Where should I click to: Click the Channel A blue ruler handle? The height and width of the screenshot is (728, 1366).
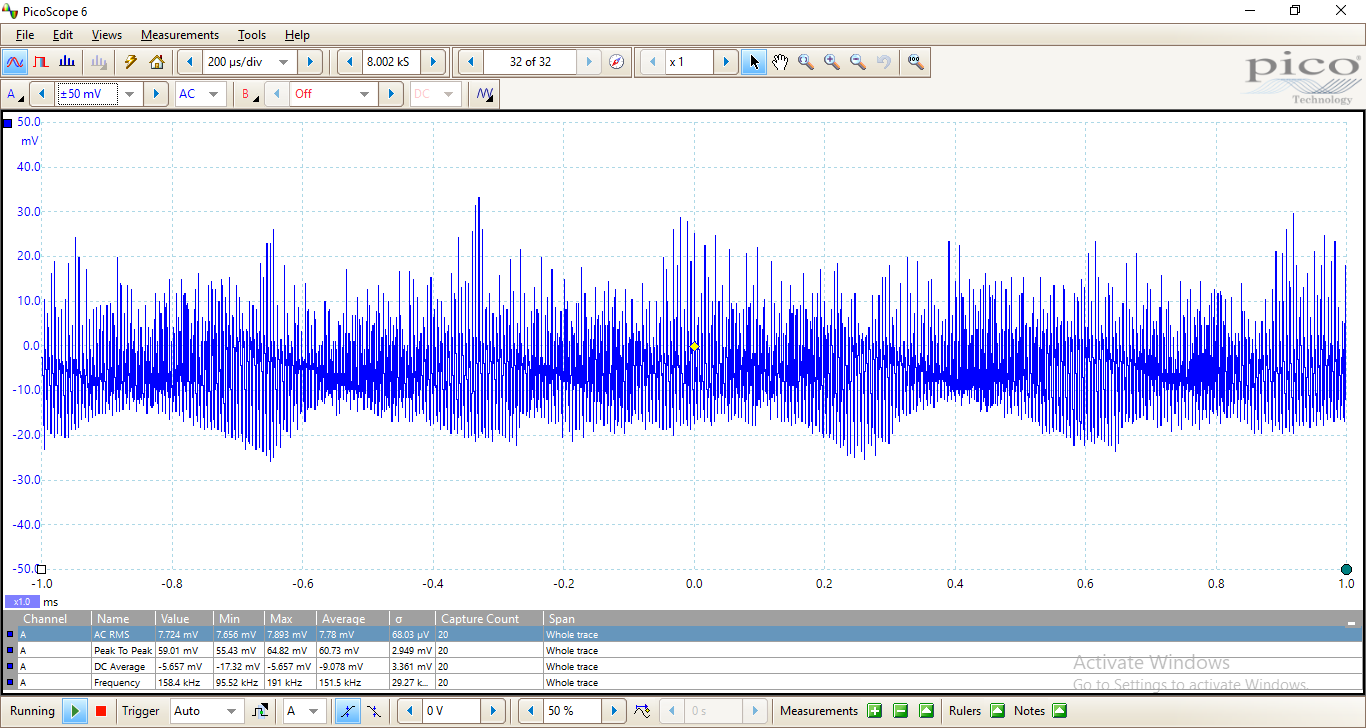point(8,123)
